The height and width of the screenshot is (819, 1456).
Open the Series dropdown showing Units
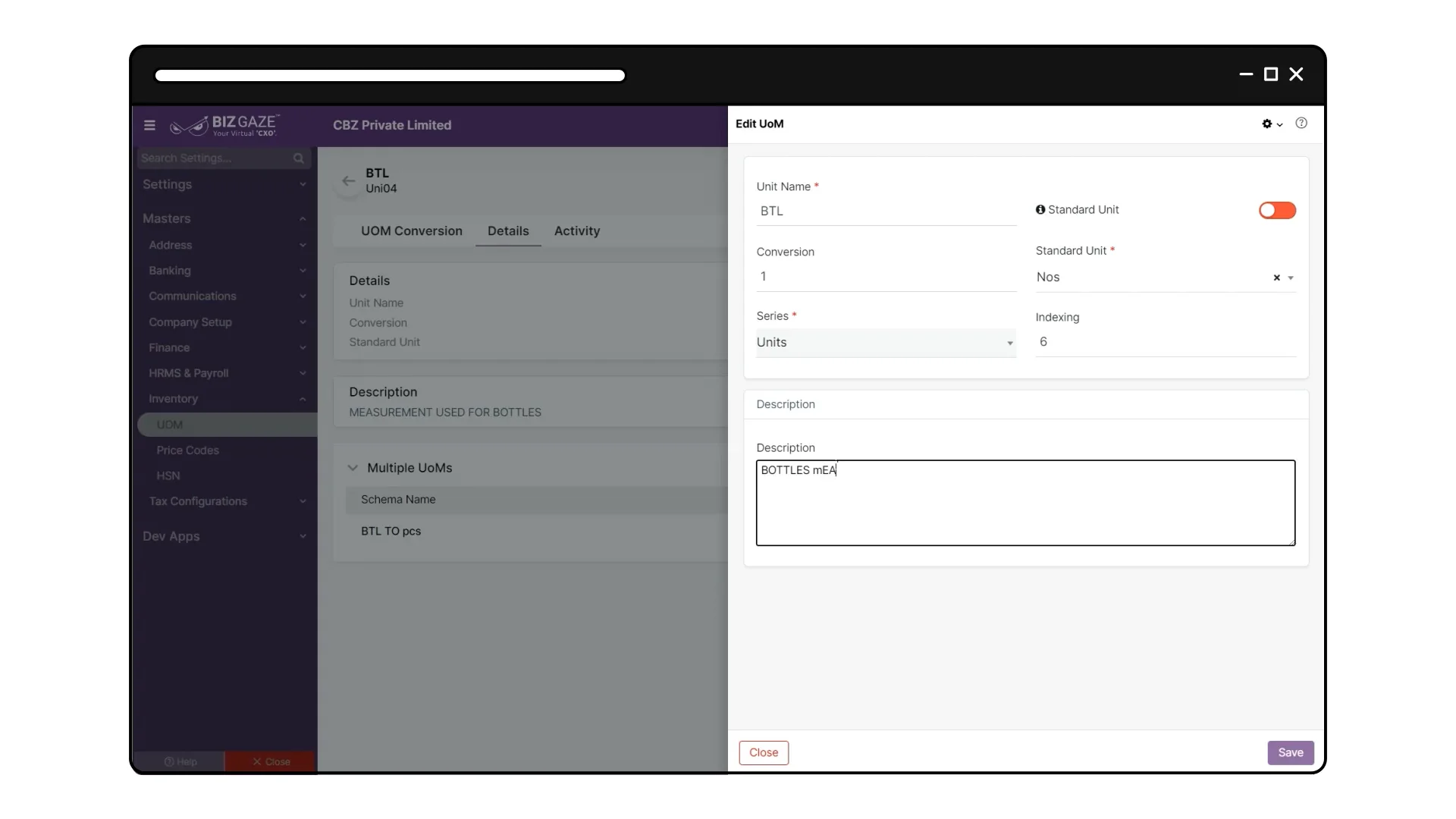tap(1009, 343)
